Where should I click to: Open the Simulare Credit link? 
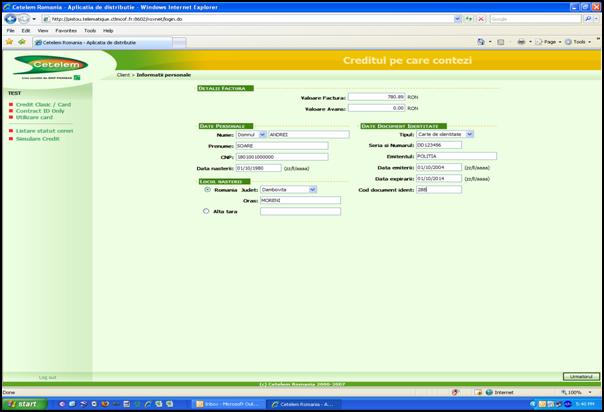click(38, 139)
